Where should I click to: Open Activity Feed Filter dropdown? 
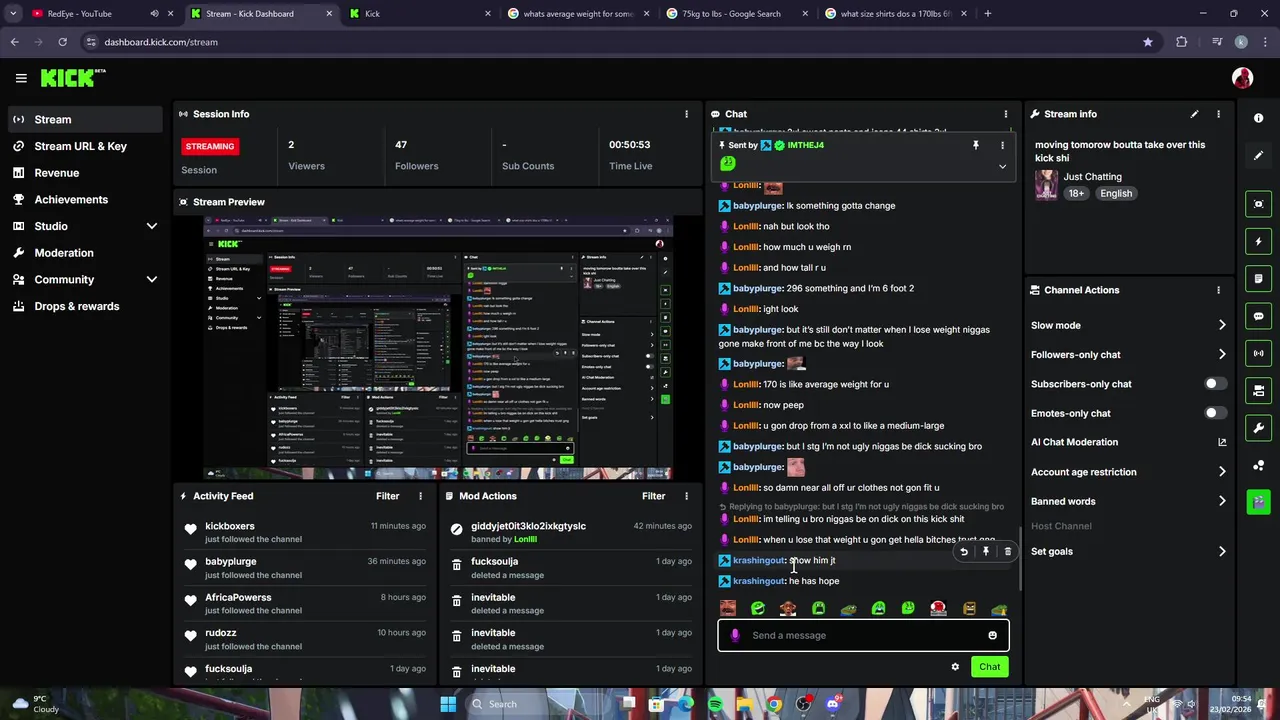387,496
